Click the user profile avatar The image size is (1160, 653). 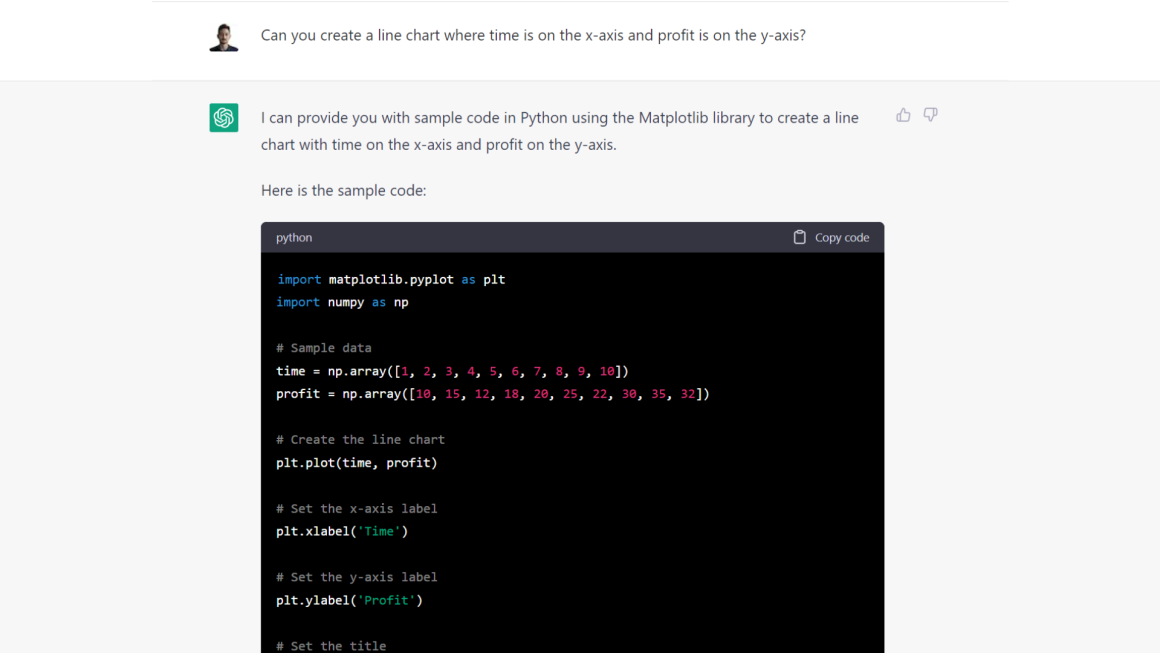pos(224,37)
